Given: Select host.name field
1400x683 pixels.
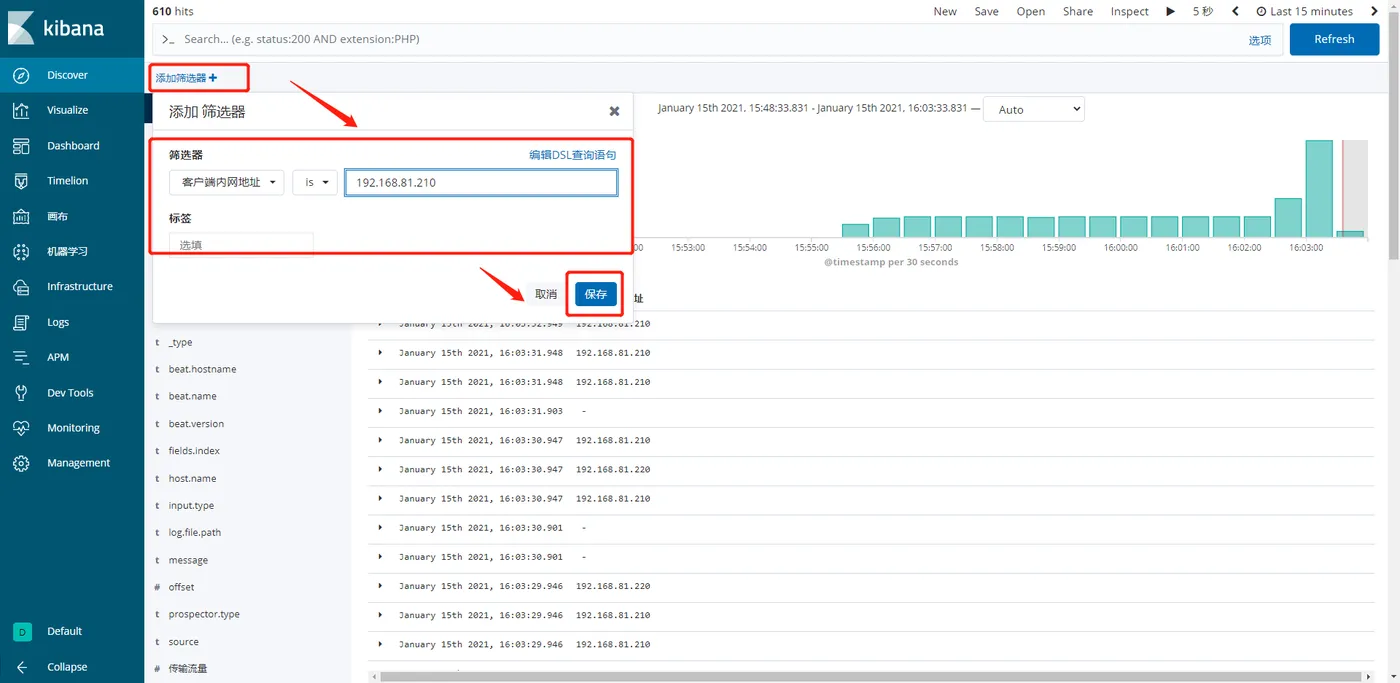Looking at the screenshot, I should pos(192,478).
